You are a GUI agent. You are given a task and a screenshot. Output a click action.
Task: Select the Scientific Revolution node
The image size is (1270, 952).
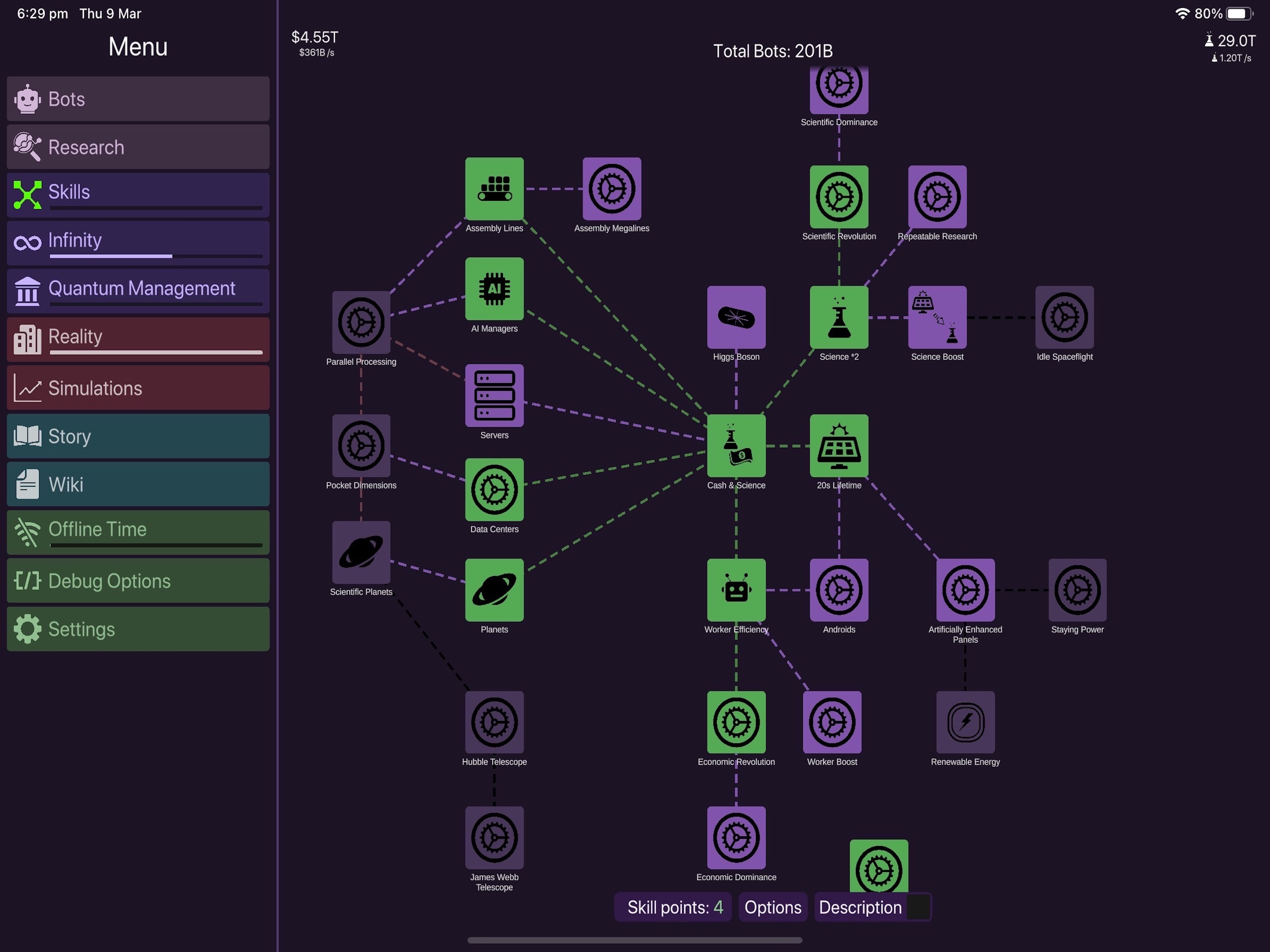(x=838, y=197)
